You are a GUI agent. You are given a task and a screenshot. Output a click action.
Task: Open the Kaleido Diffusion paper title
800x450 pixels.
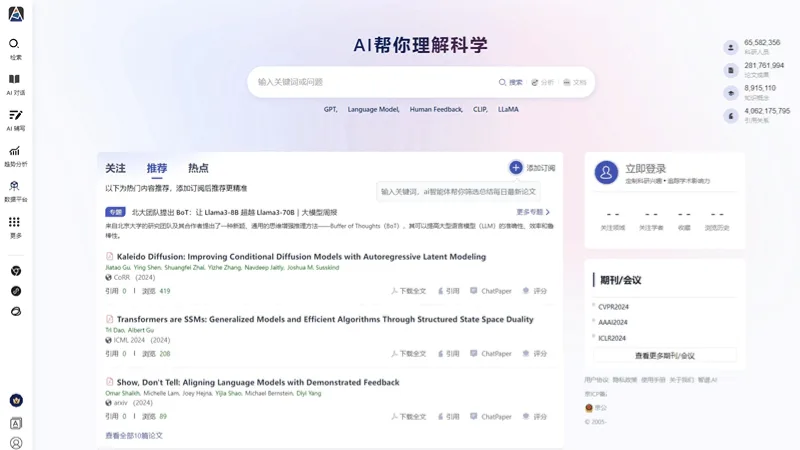[x=301, y=257]
